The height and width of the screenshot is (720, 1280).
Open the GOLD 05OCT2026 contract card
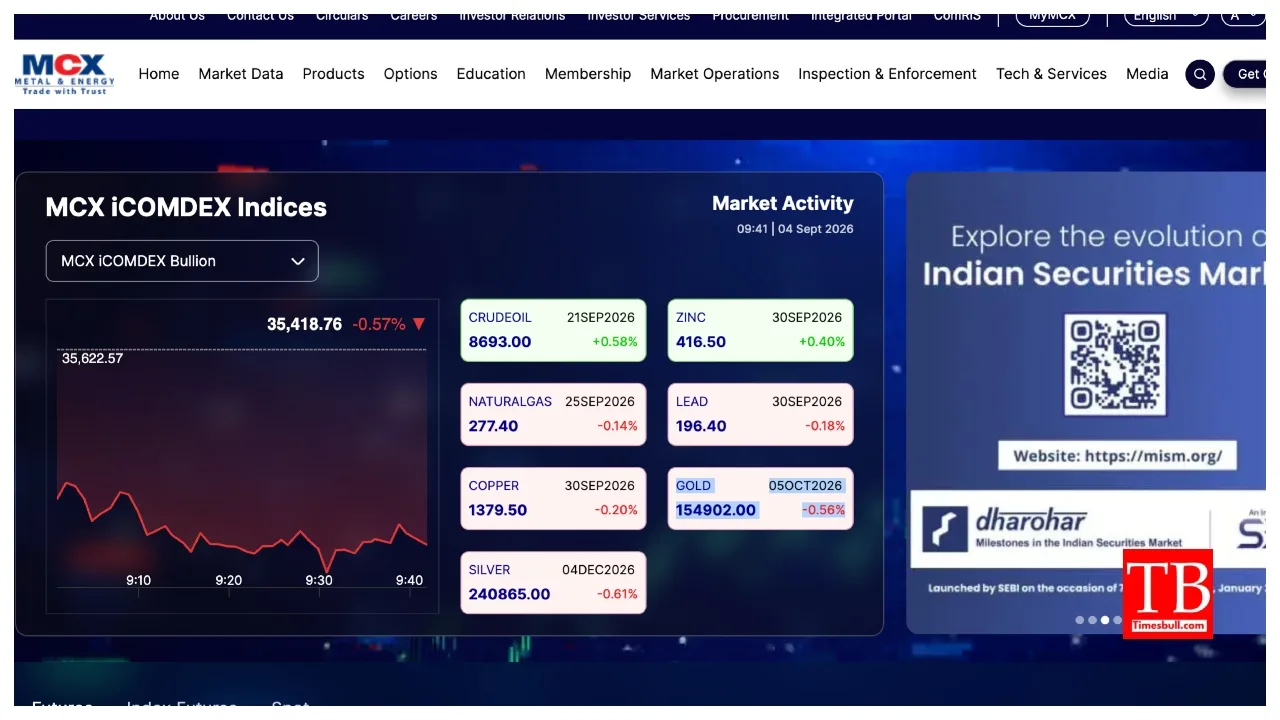pos(760,498)
